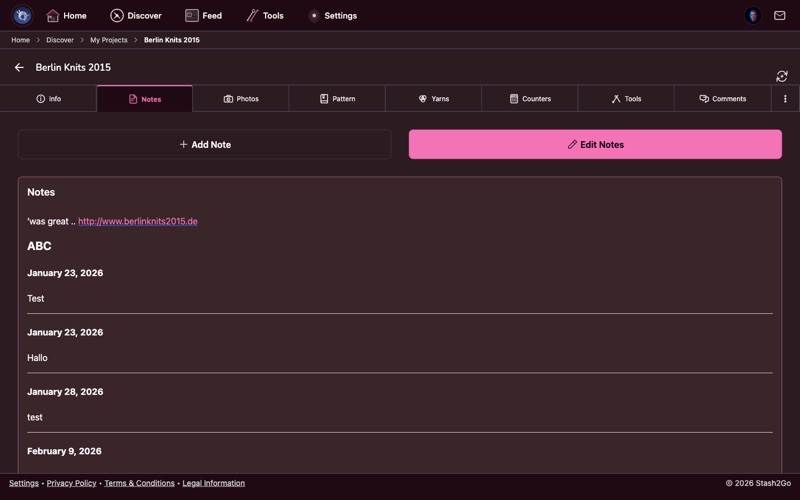
Task: Switch to the Tools tab in project
Action: pos(627,98)
